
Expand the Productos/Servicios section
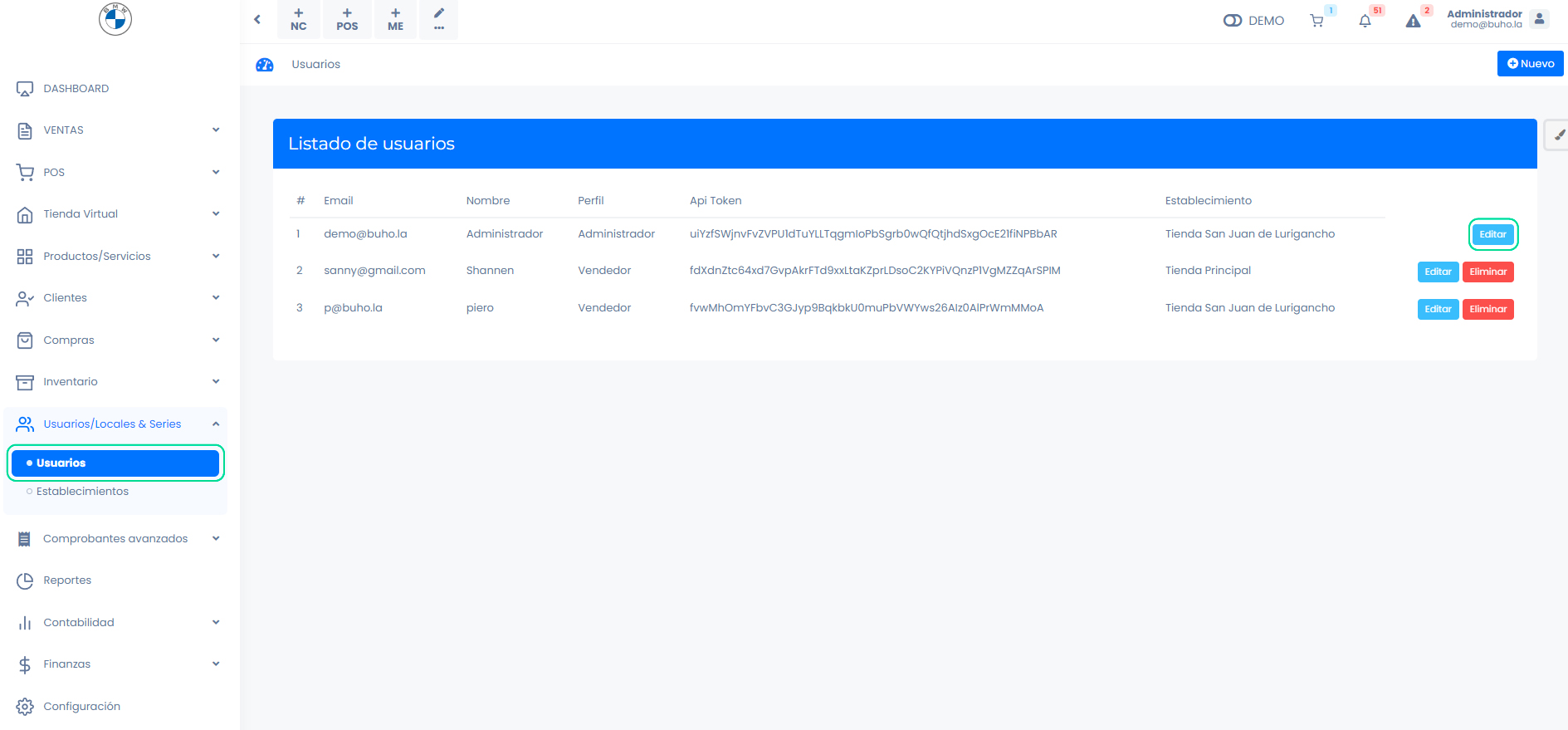click(116, 256)
